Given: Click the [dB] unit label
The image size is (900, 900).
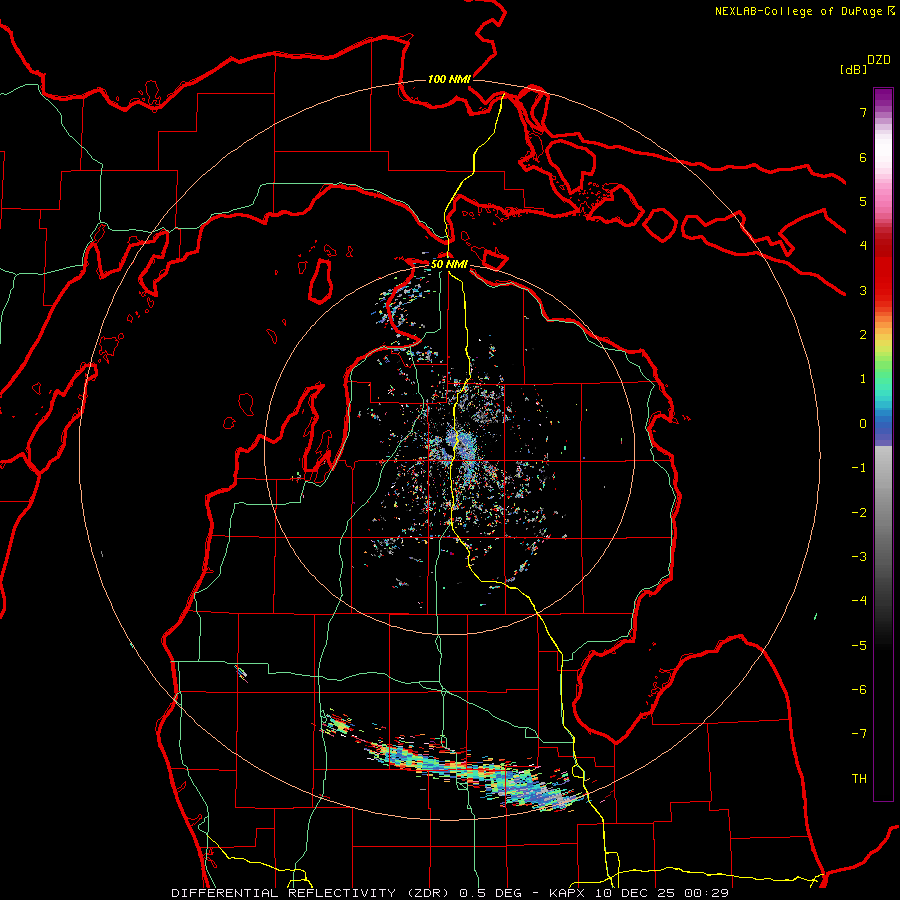Looking at the screenshot, I should coord(854,69).
